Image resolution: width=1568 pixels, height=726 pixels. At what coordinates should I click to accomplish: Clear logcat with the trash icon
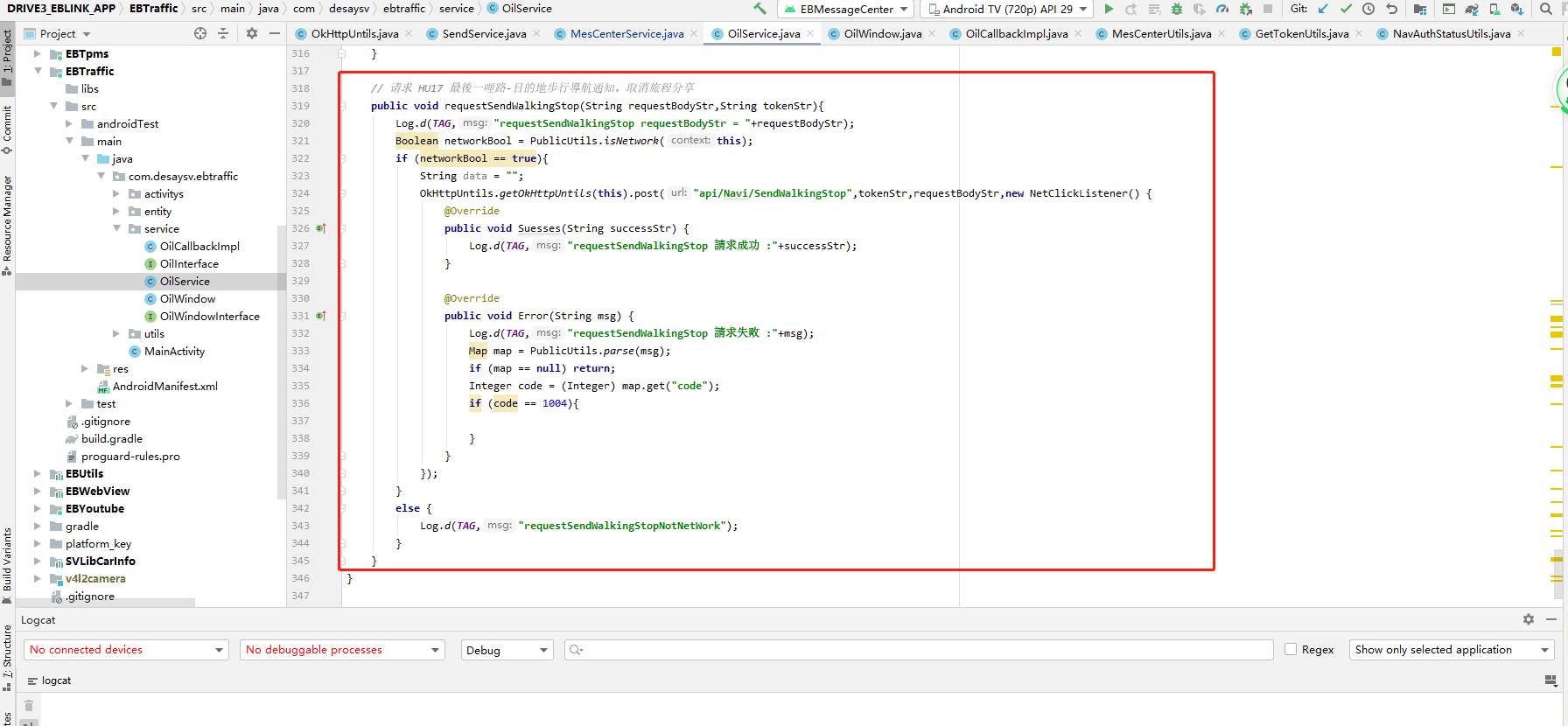(x=29, y=706)
